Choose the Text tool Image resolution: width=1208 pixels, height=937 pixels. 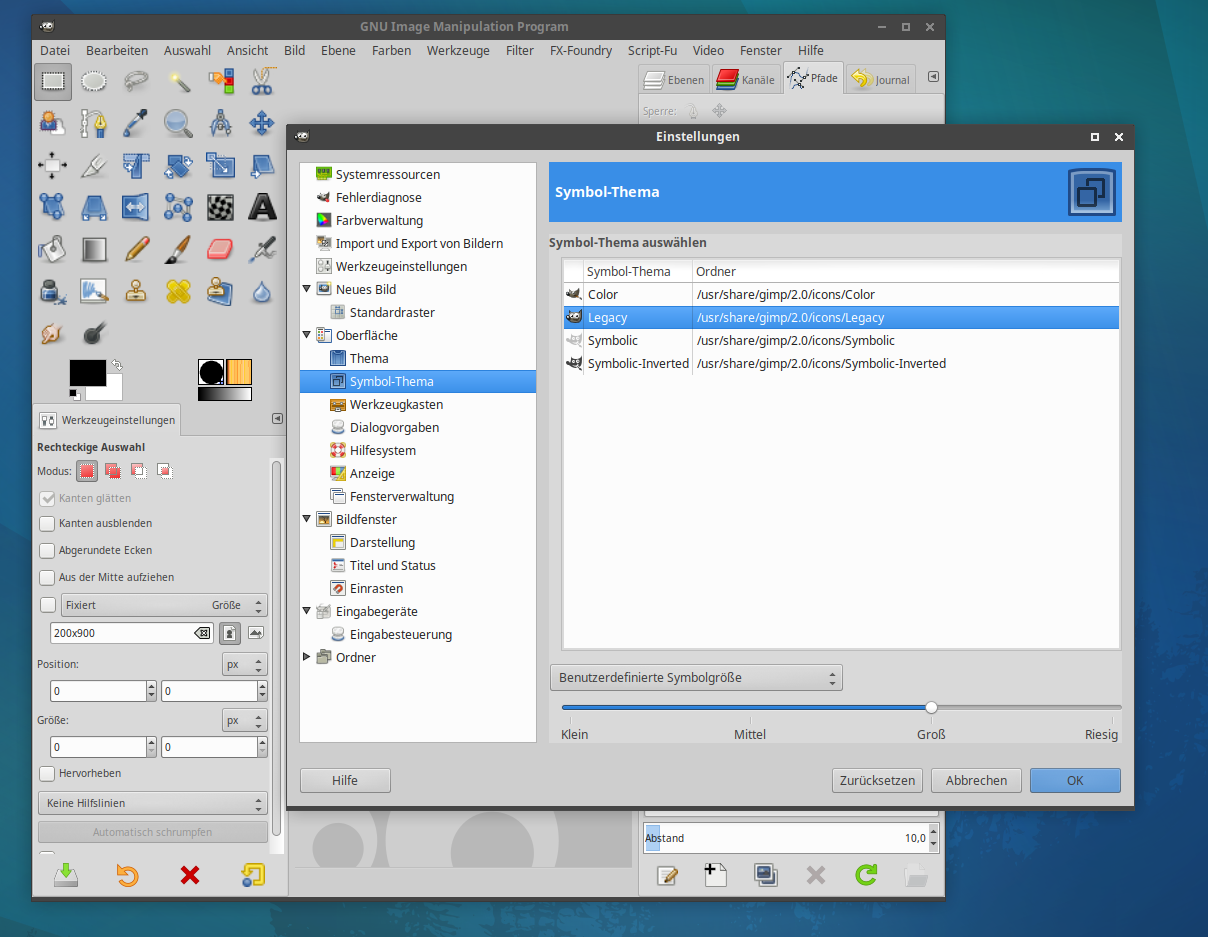click(x=262, y=207)
